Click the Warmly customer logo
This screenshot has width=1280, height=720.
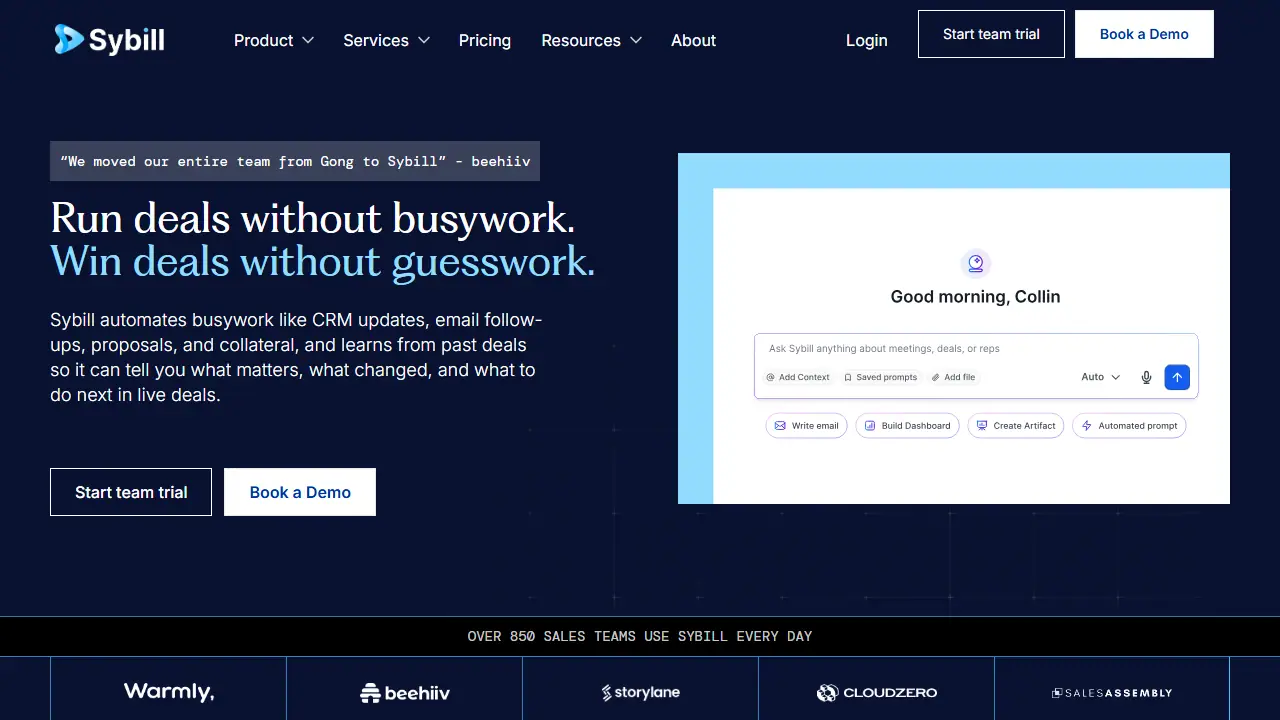tap(169, 692)
